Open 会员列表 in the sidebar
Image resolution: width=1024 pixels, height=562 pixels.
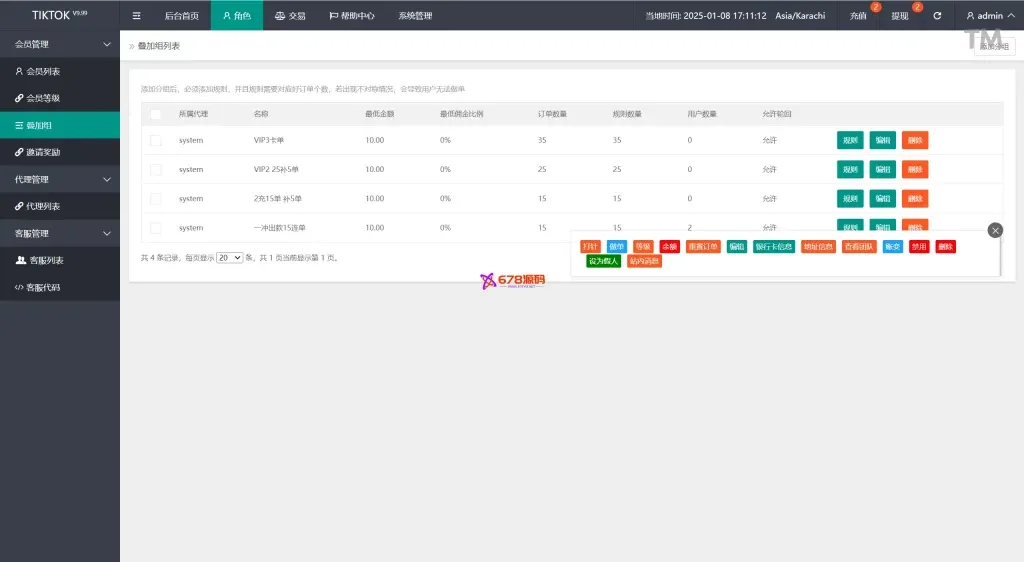43,72
